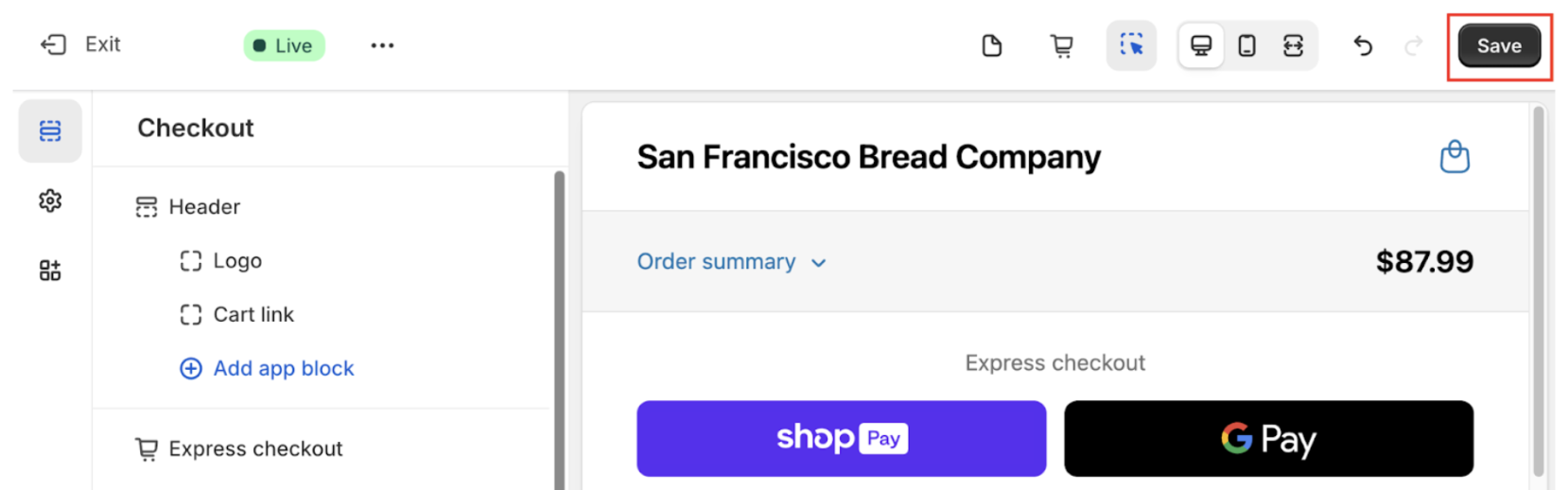The image size is (1568, 490).
Task: Expand the Order summary dropdown
Action: pyautogui.click(x=731, y=262)
